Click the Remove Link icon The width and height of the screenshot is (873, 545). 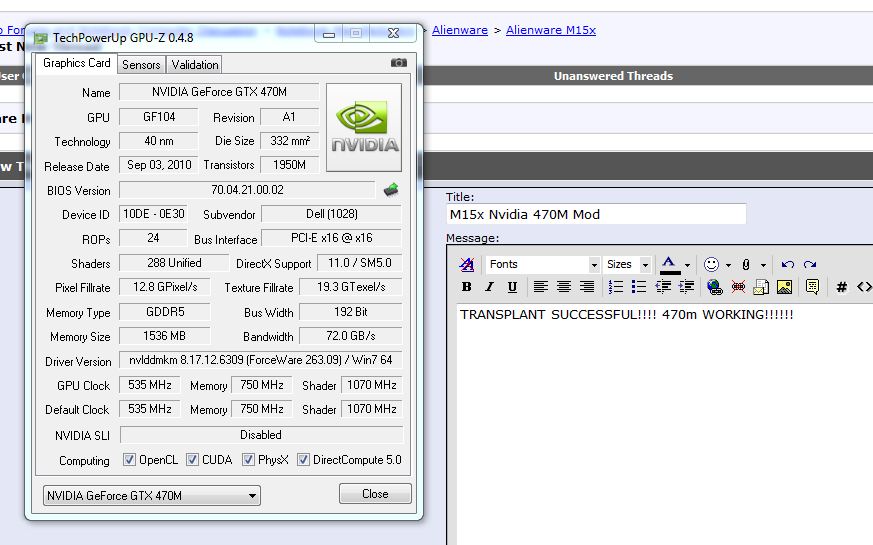pyautogui.click(x=738, y=287)
